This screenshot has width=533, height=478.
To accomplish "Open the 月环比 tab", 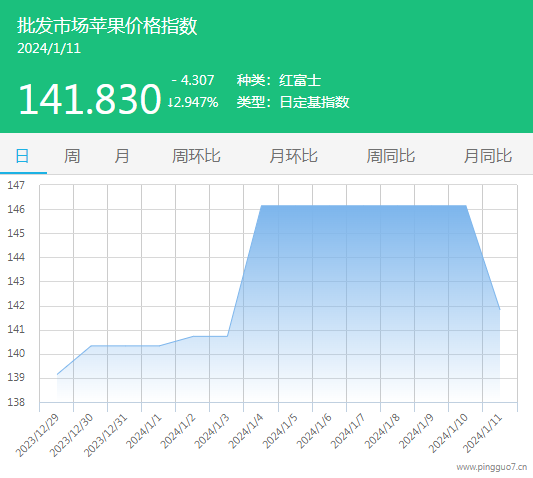I will 293,156.
